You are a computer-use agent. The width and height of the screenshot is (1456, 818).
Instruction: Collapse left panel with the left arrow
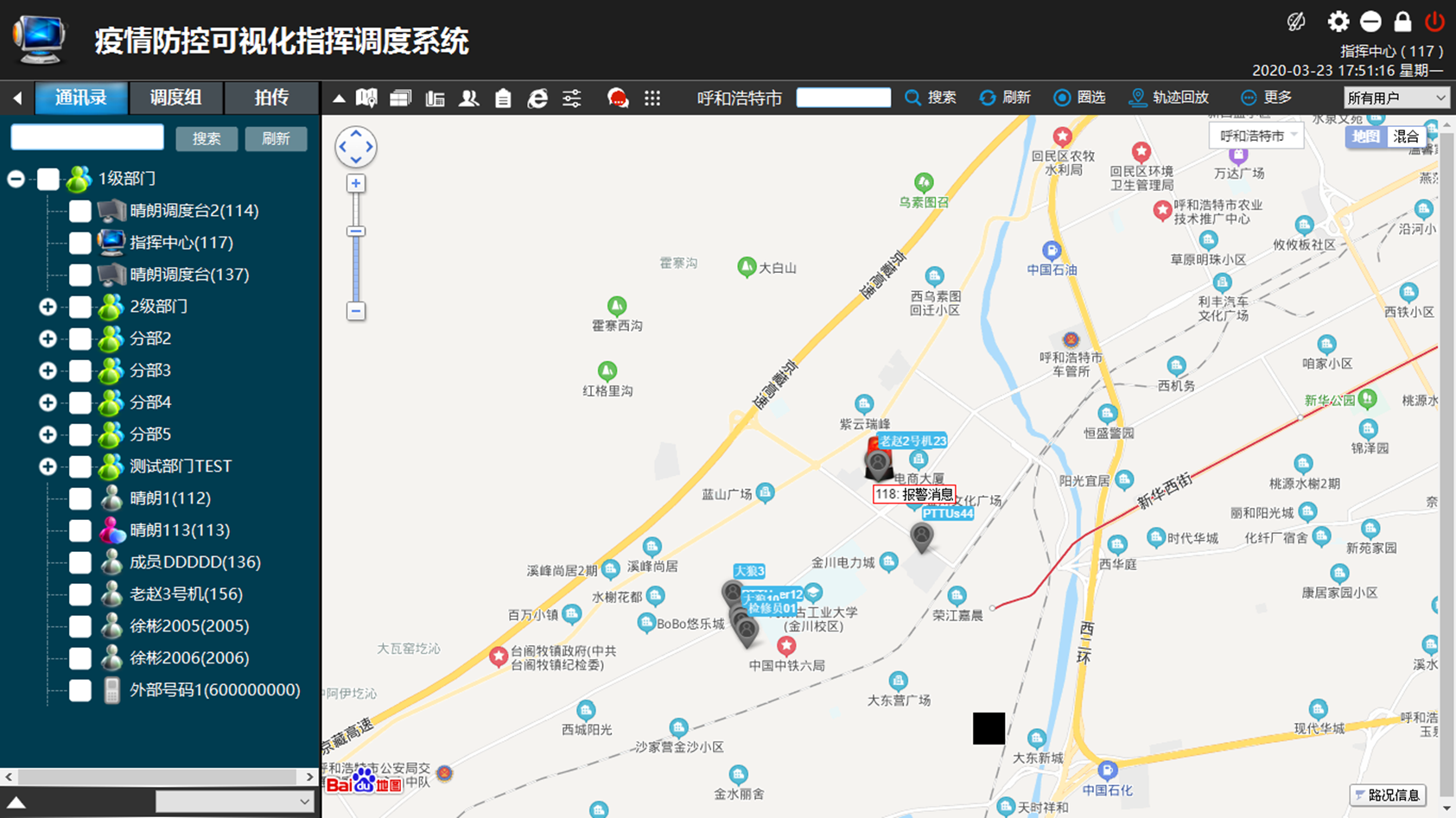17,98
